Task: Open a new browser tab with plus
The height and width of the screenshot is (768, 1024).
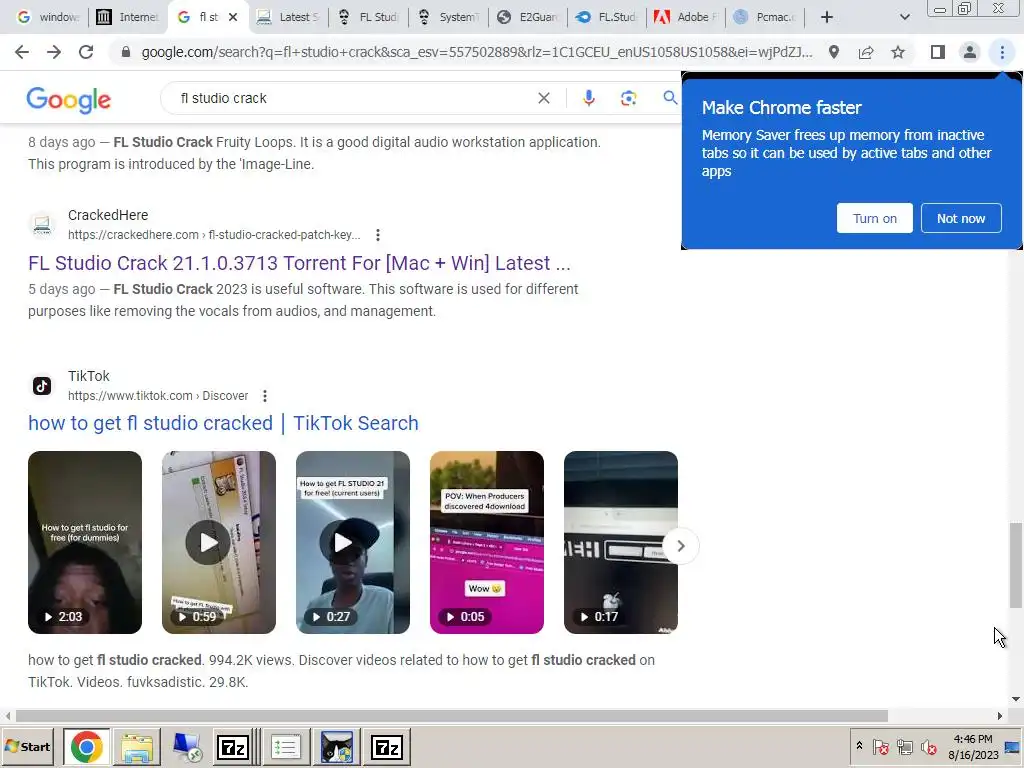Action: (x=827, y=17)
